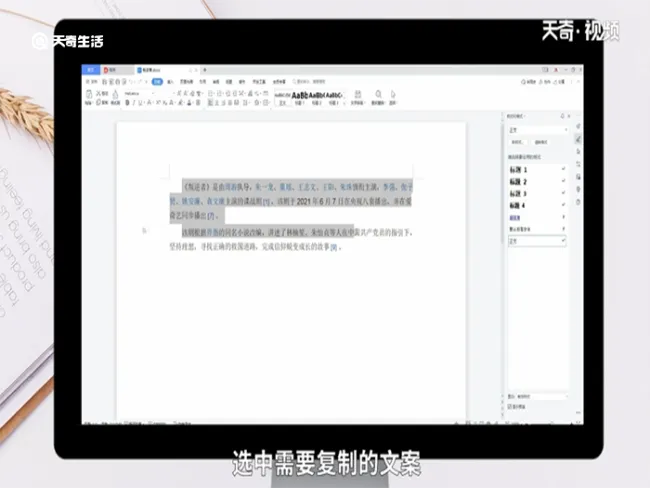Image resolution: width=650 pixels, height=488 pixels.
Task: Apply the 标题2 style from ribbon gallery
Action: click(x=317, y=98)
